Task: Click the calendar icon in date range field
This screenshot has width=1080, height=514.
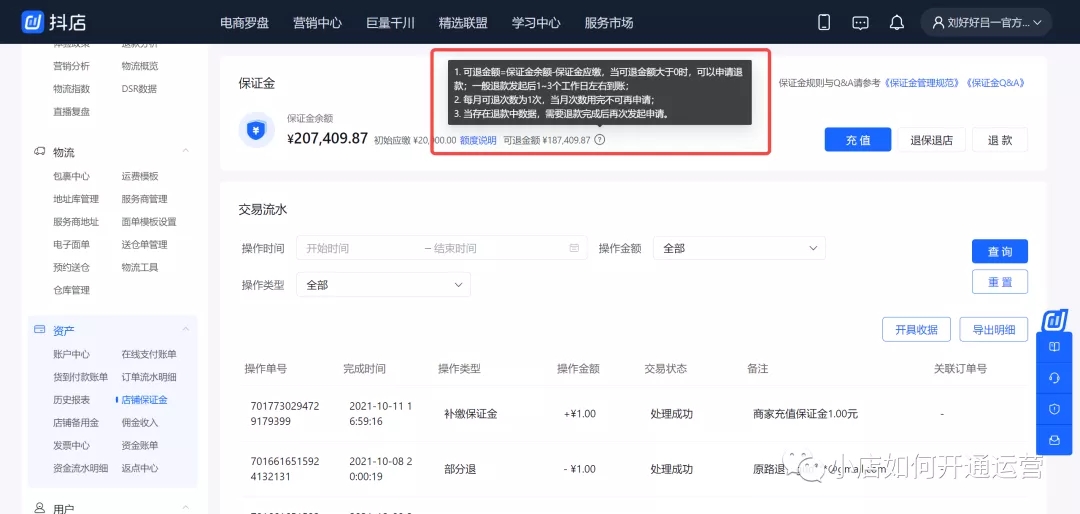Action: 574,248
